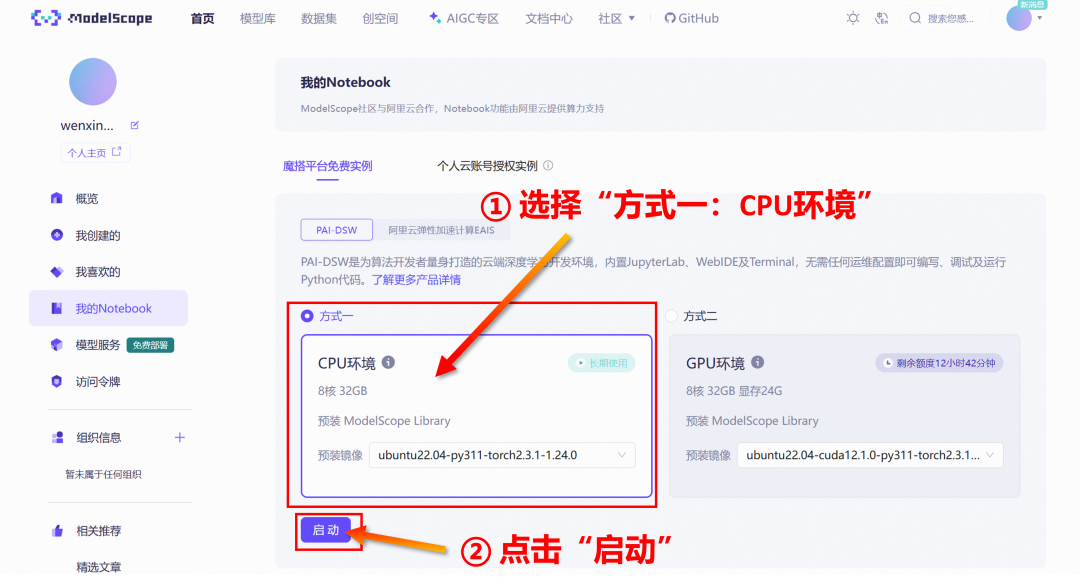This screenshot has height=587, width=1080.
Task: Click info icon next to 个人云账号授权实例
Action: point(548,165)
